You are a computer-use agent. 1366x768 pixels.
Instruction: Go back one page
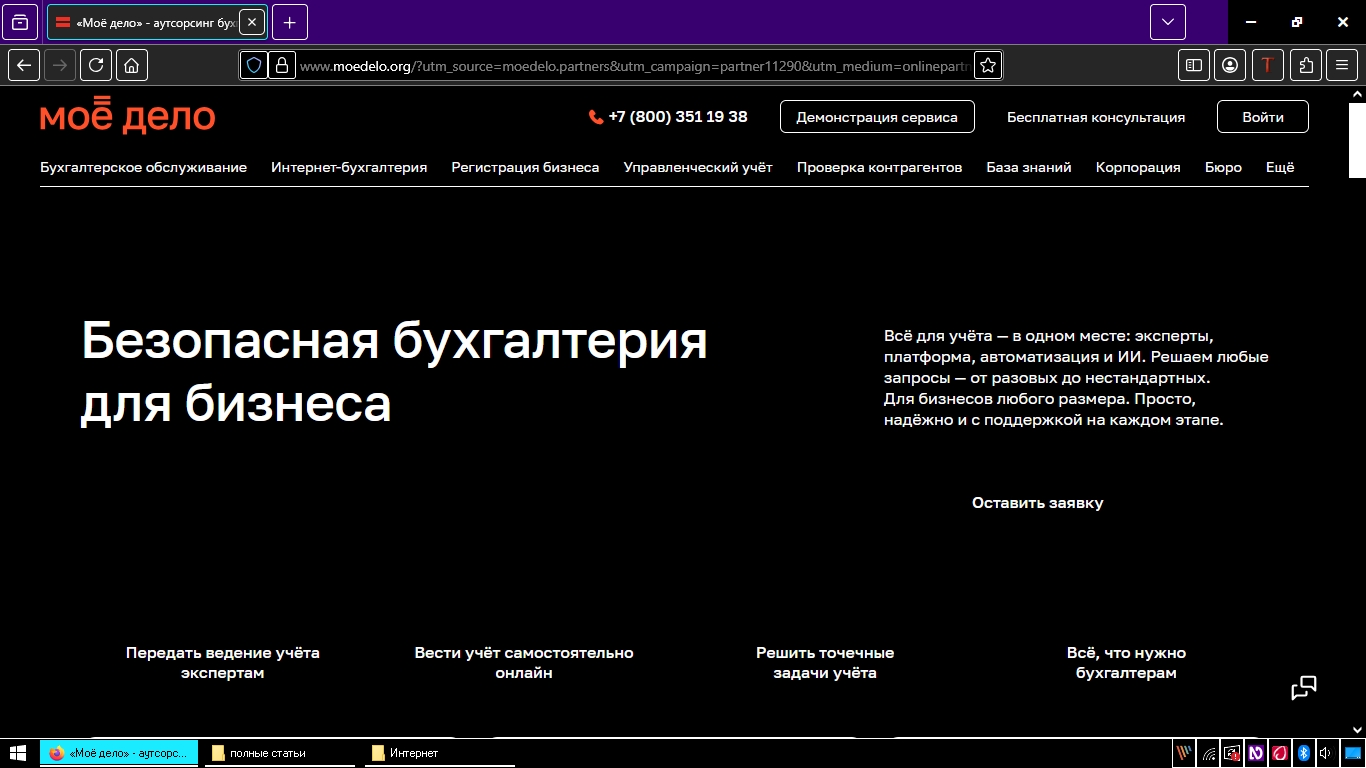coord(24,65)
